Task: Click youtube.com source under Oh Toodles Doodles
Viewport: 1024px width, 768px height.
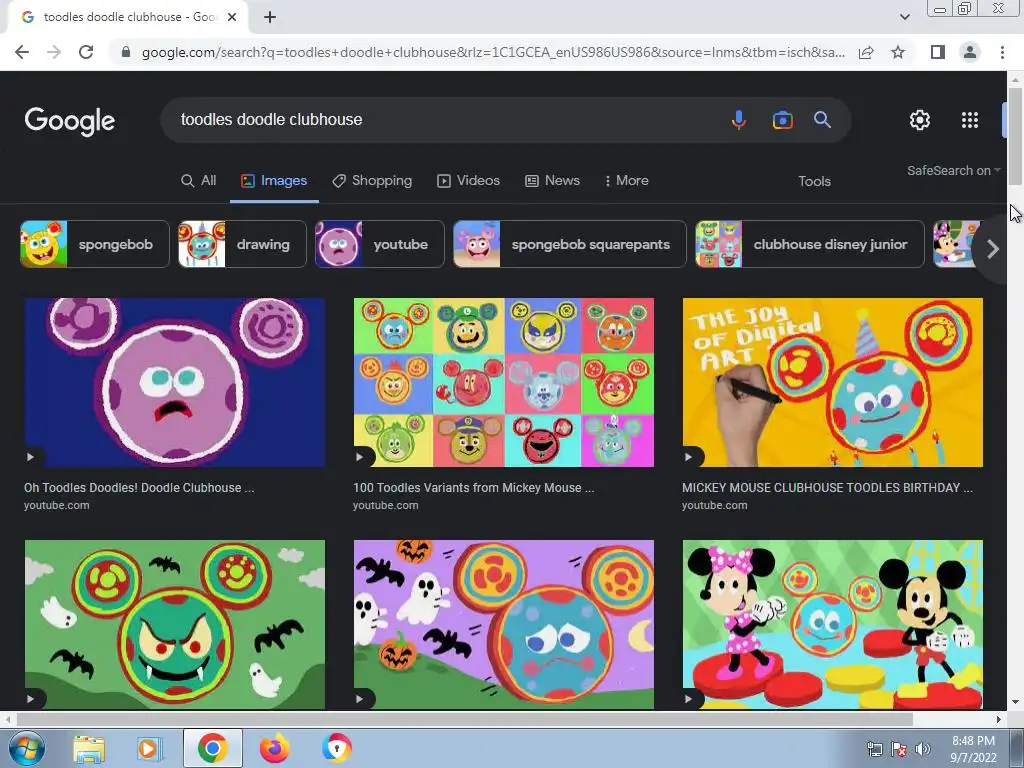Action: (x=57, y=505)
